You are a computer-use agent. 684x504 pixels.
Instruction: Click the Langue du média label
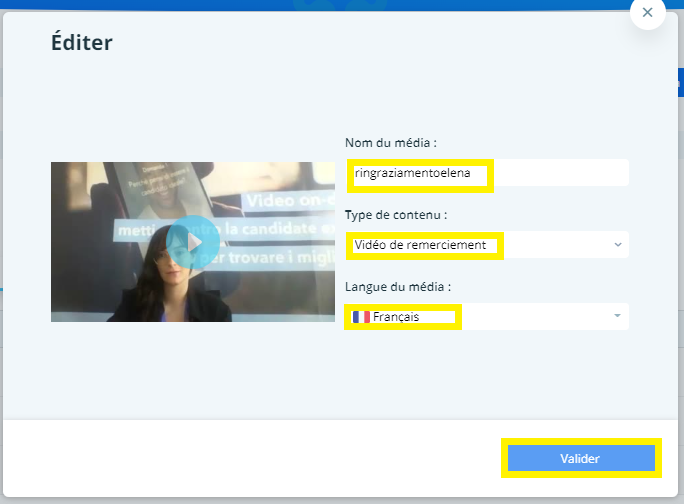point(397,286)
